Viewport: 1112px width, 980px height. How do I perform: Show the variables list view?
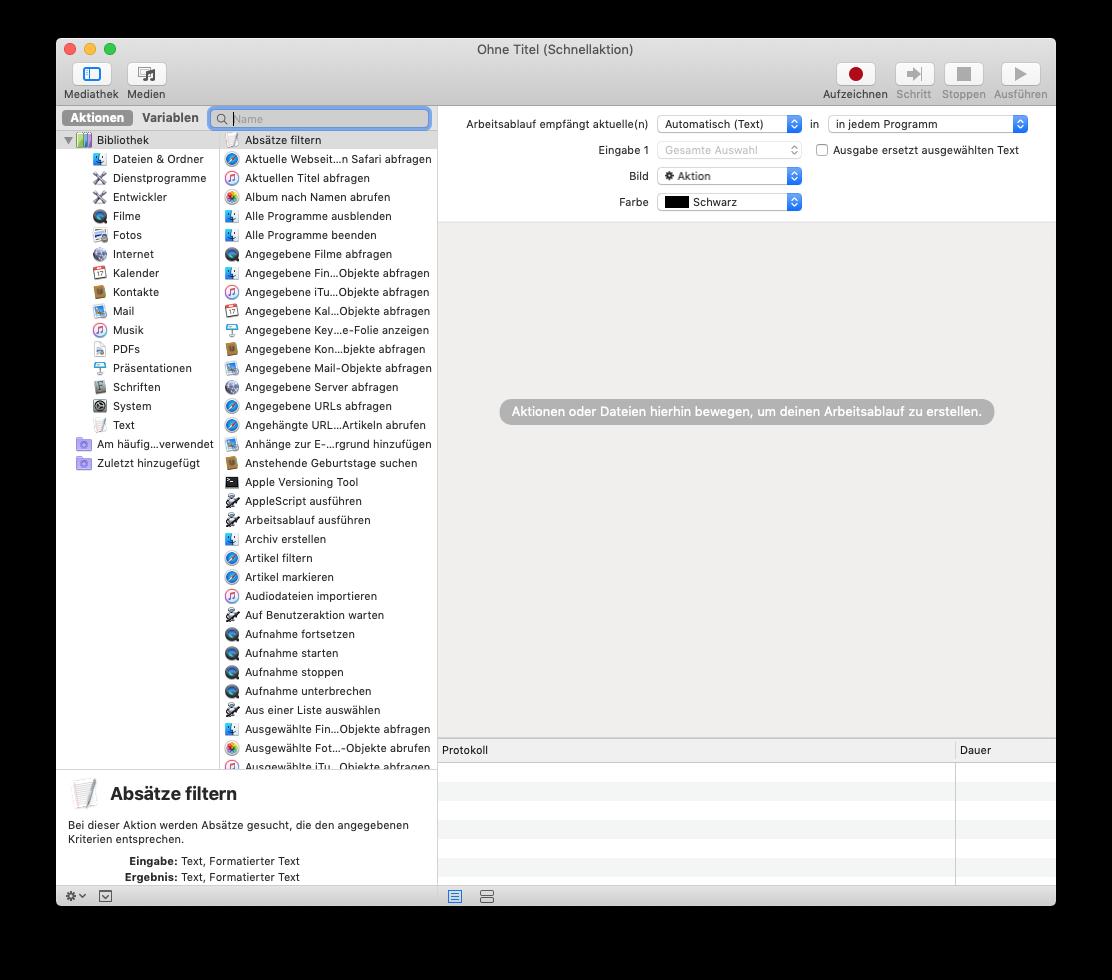486,896
